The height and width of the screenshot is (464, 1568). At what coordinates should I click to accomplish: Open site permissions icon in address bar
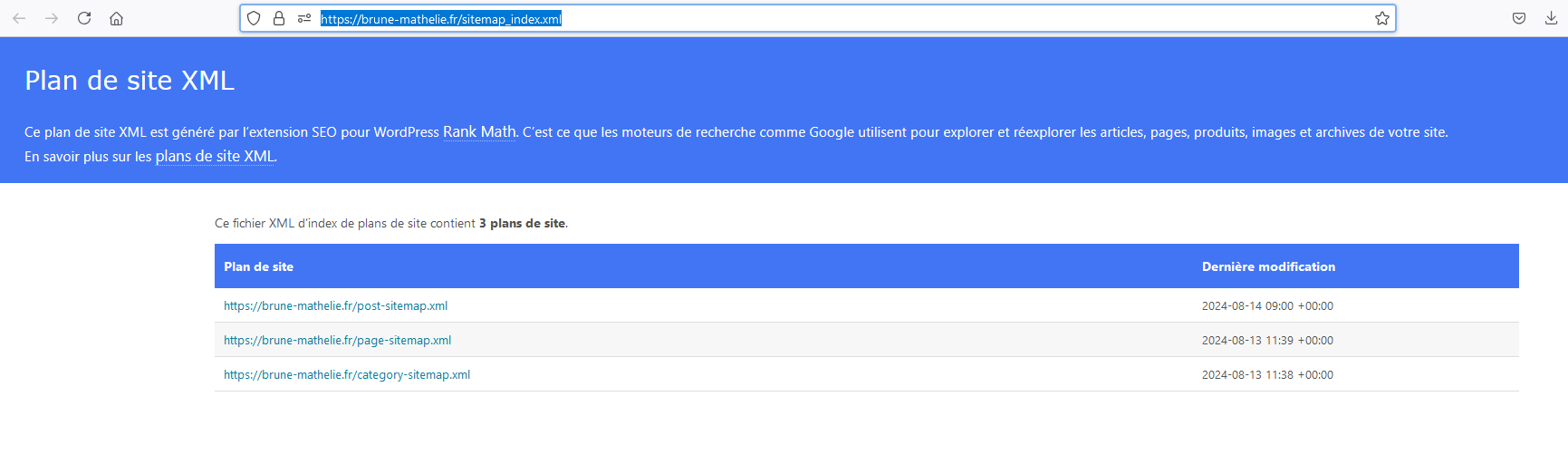(304, 18)
